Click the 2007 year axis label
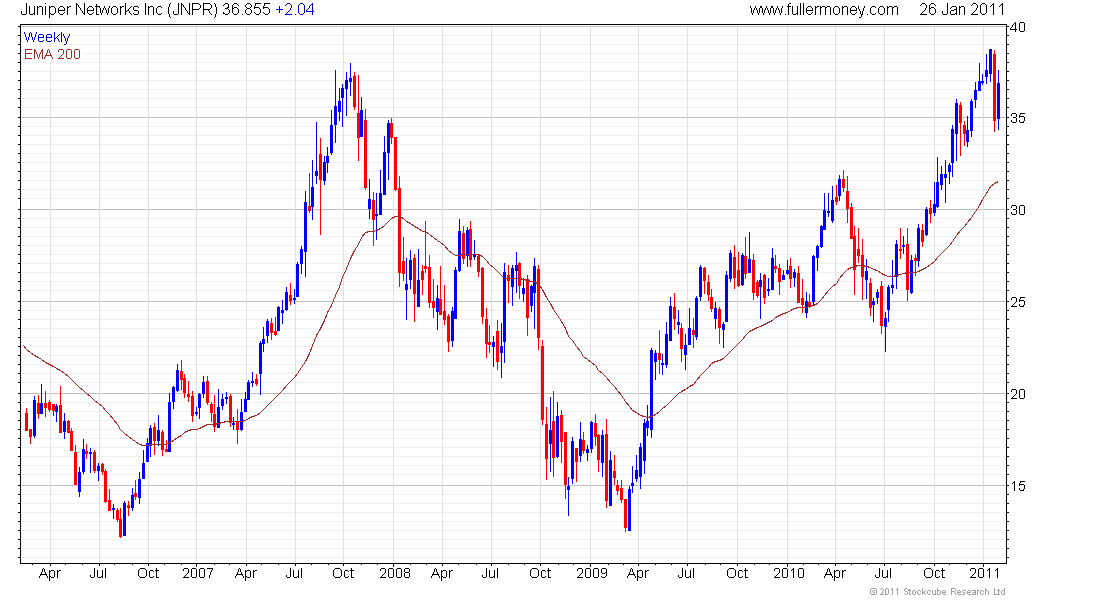This screenshot has width=1100, height=600. 198,573
